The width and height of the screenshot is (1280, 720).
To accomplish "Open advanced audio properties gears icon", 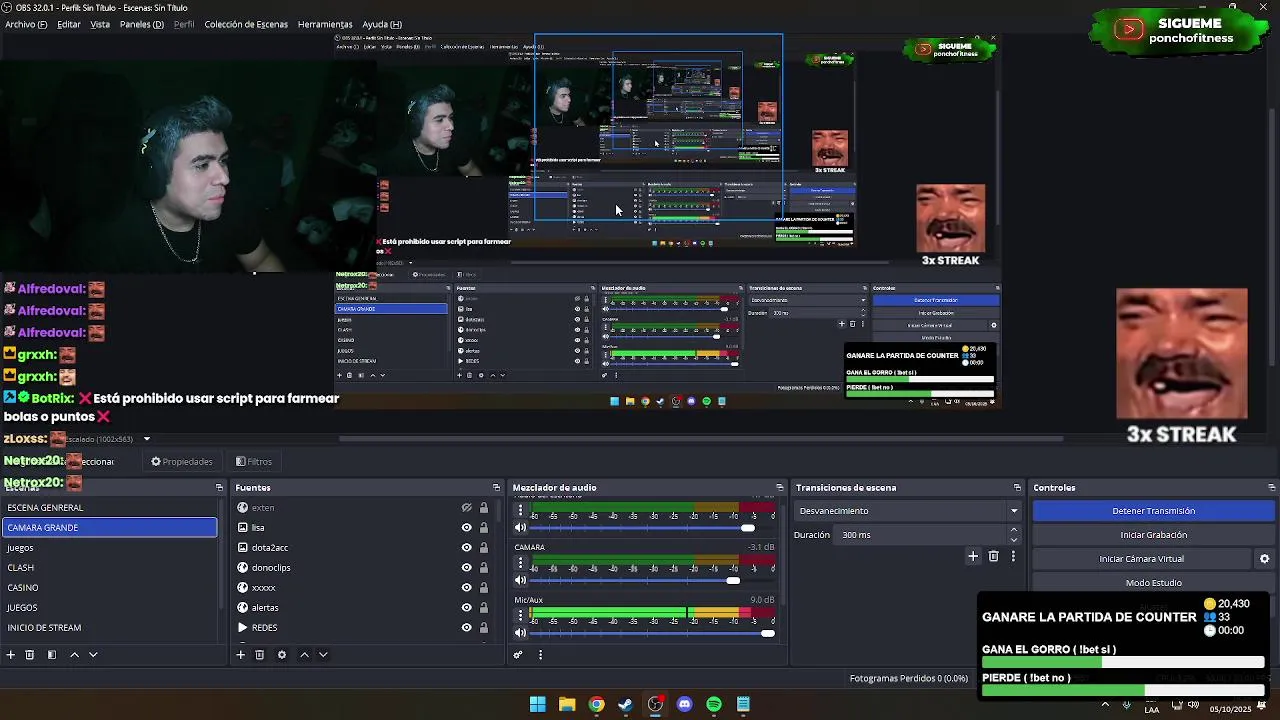I will pos(518,655).
